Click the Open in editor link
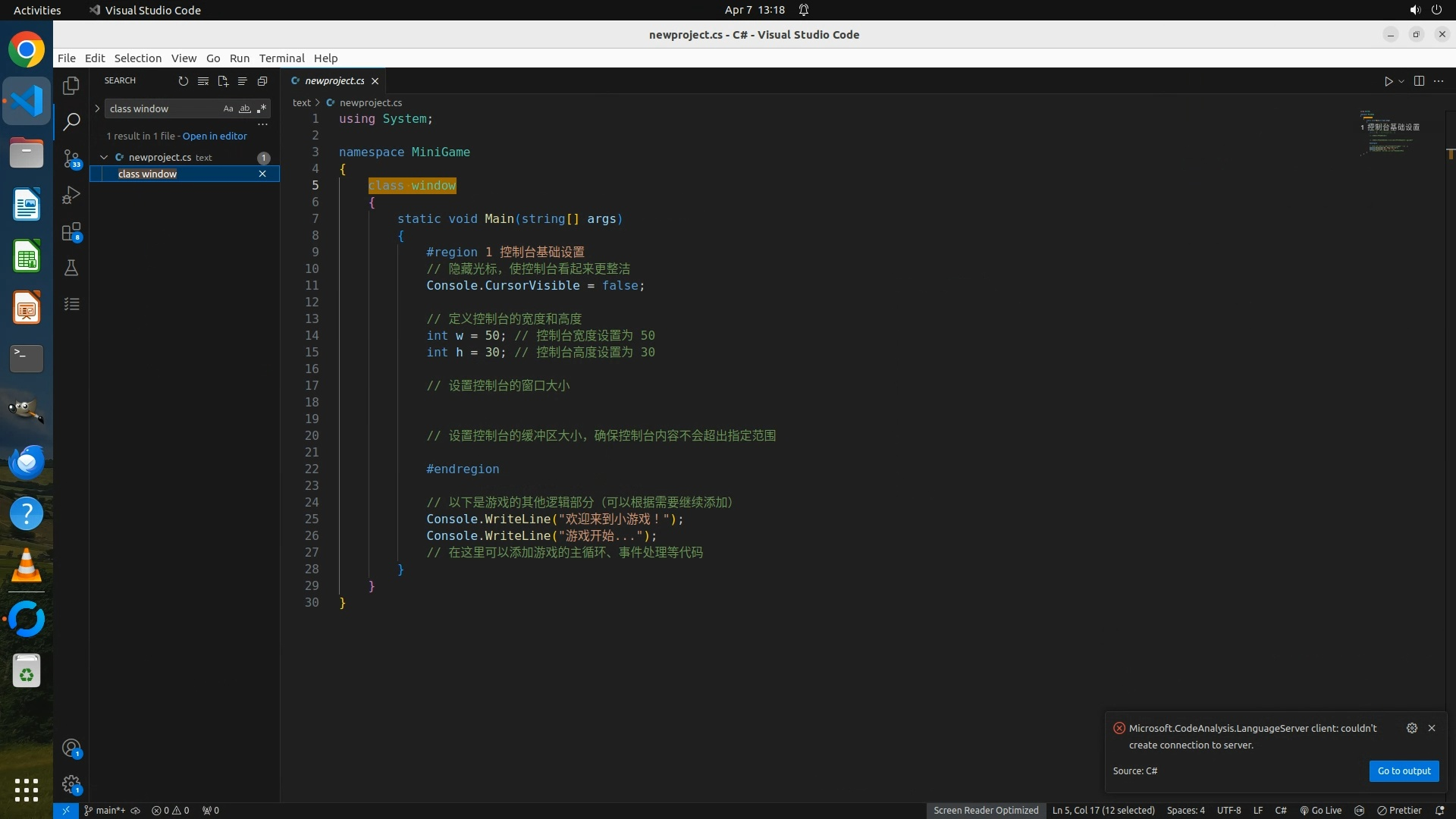The width and height of the screenshot is (1456, 819). coord(215,136)
